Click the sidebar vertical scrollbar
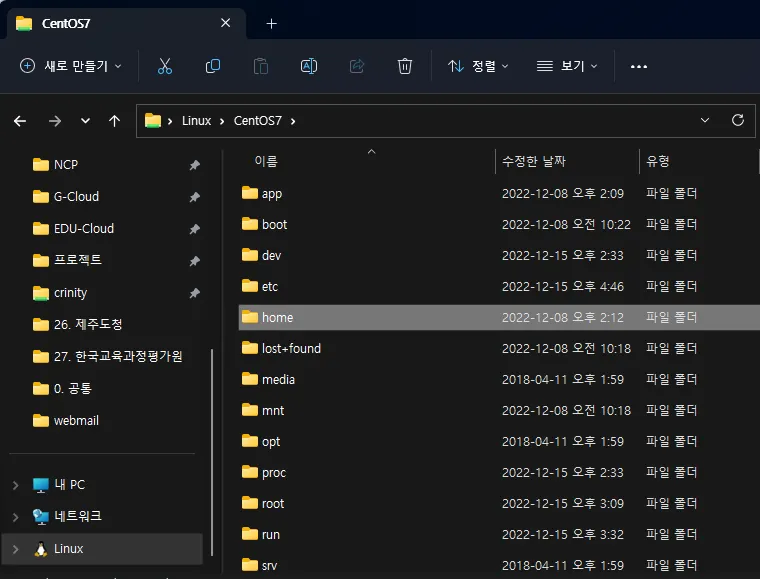 [212, 452]
